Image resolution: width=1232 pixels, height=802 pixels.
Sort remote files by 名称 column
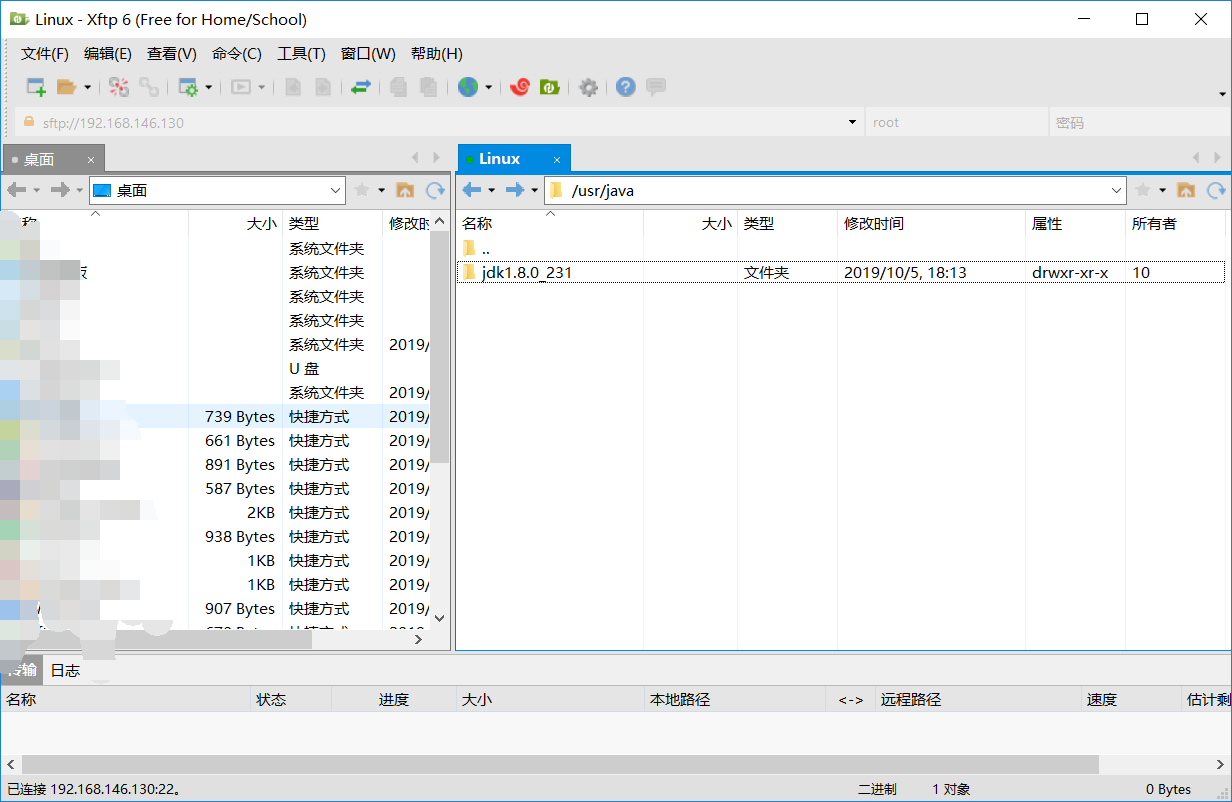click(549, 224)
